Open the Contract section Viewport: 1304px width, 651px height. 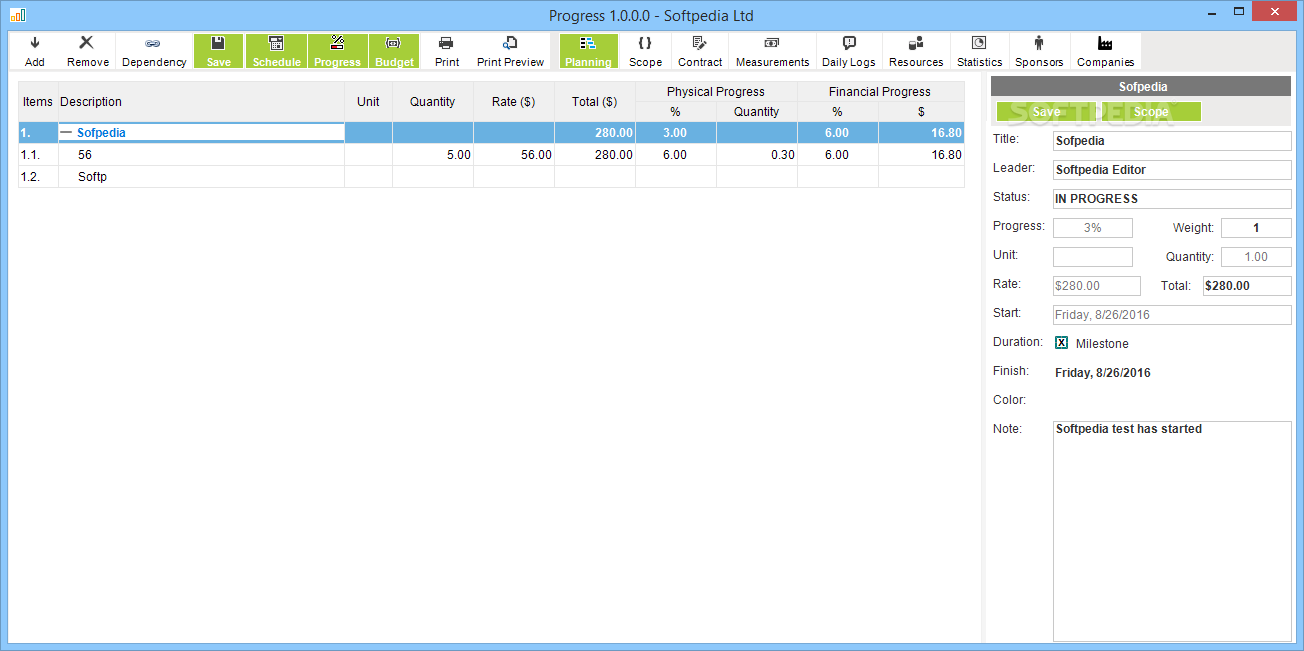(x=700, y=51)
